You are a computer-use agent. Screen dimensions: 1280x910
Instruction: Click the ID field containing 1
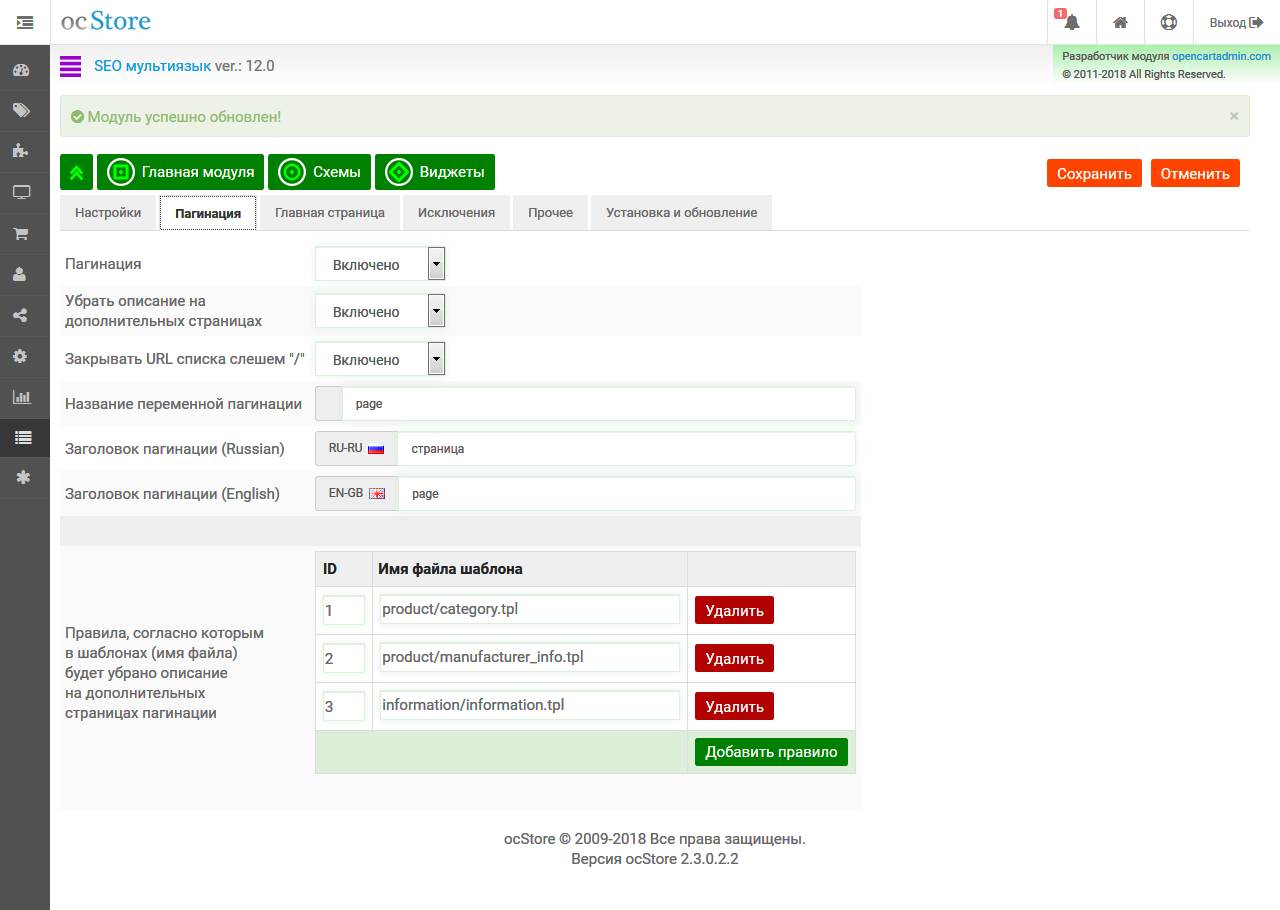[x=343, y=610]
